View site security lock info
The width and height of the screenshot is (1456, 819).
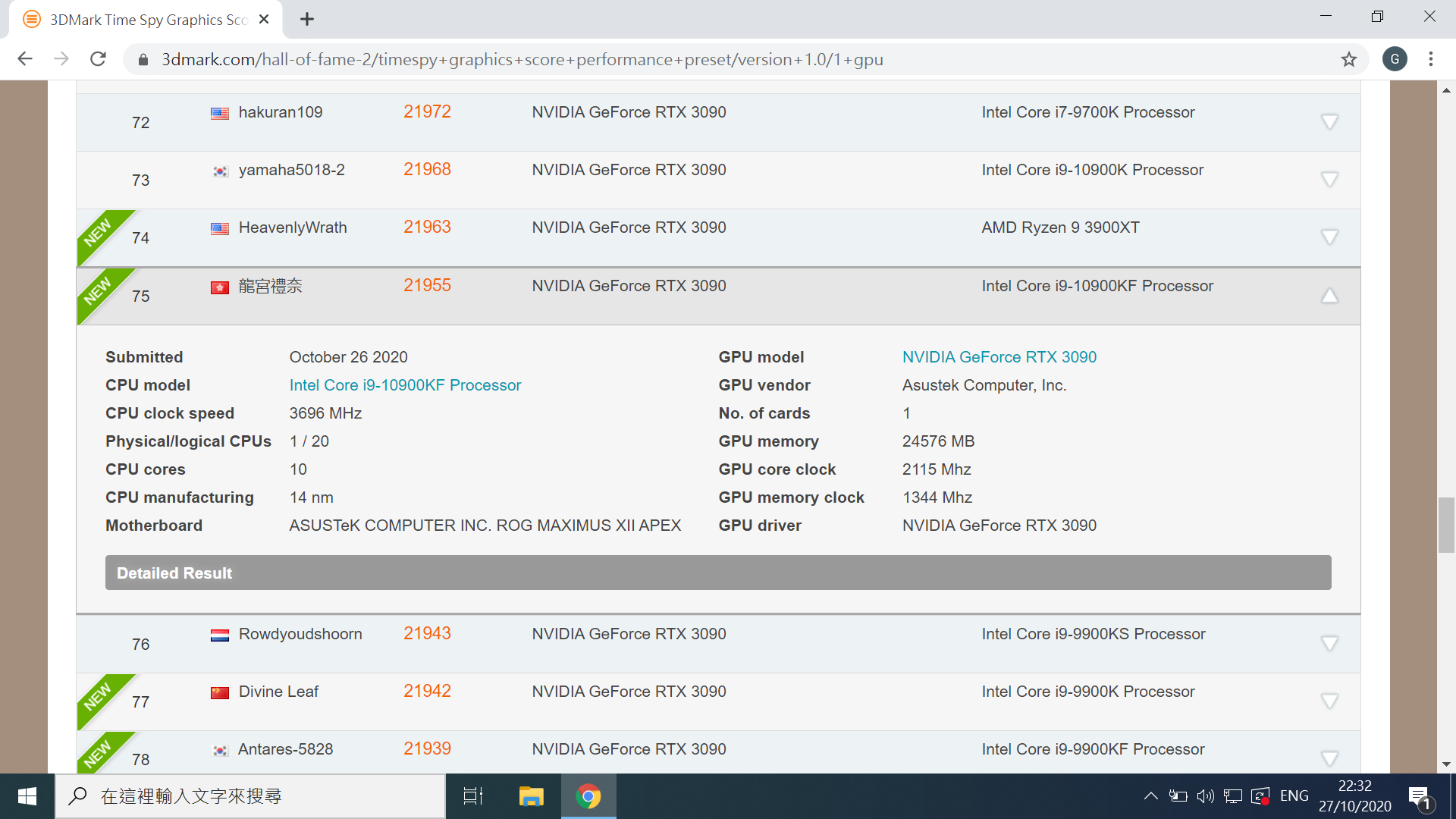click(143, 59)
